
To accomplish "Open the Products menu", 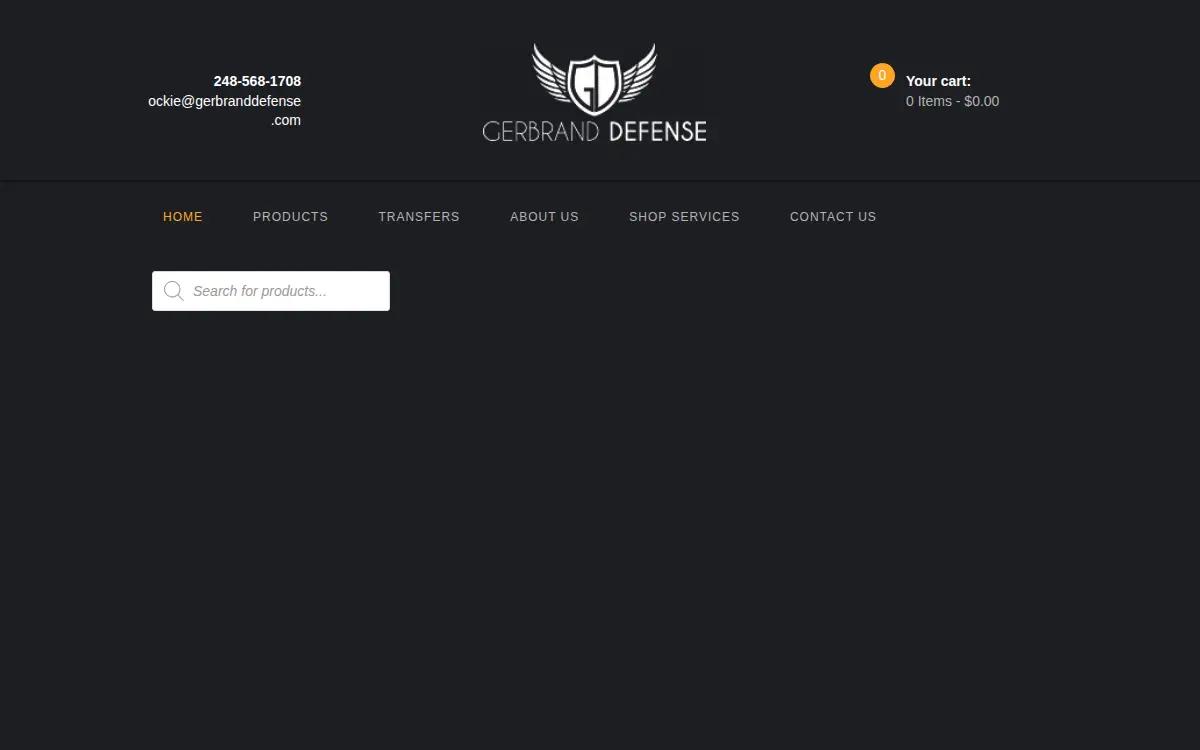I will (290, 217).
